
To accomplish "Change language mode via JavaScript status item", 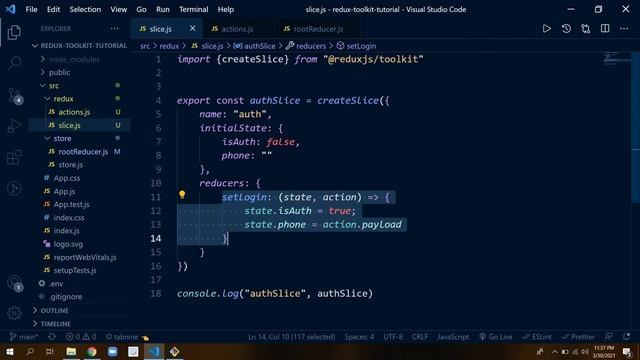I will (453, 337).
